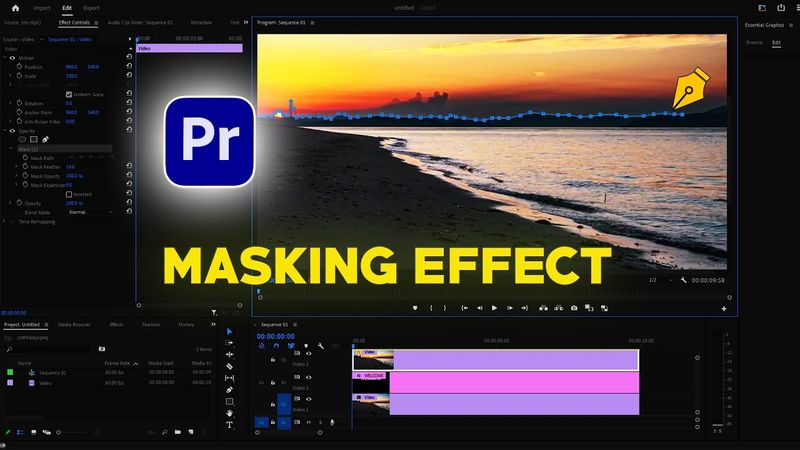Image resolution: width=800 pixels, height=450 pixels.
Task: Show overflow tabs in source panel group
Action: point(246,22)
